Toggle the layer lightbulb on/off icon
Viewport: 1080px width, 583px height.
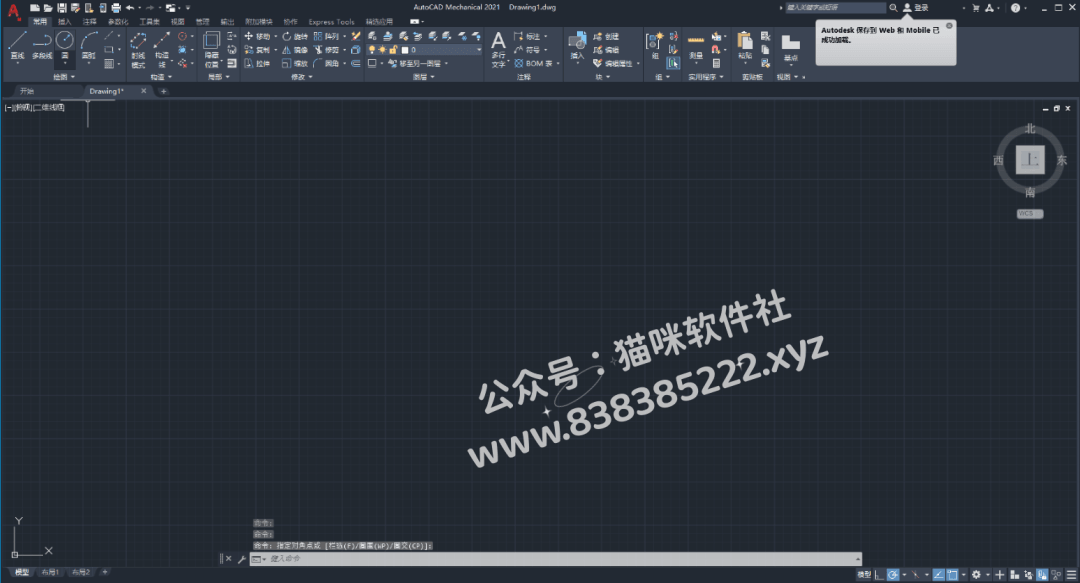(372, 50)
